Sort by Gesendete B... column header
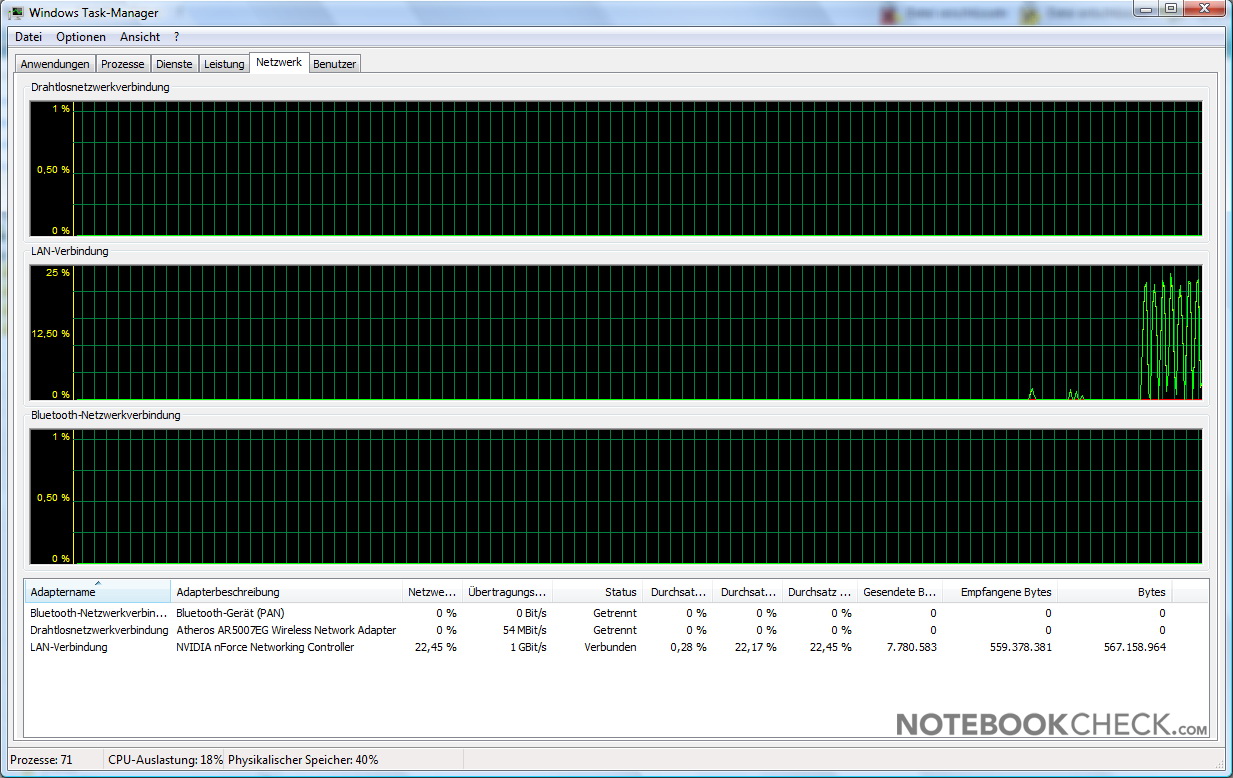The image size is (1233, 778). point(900,592)
